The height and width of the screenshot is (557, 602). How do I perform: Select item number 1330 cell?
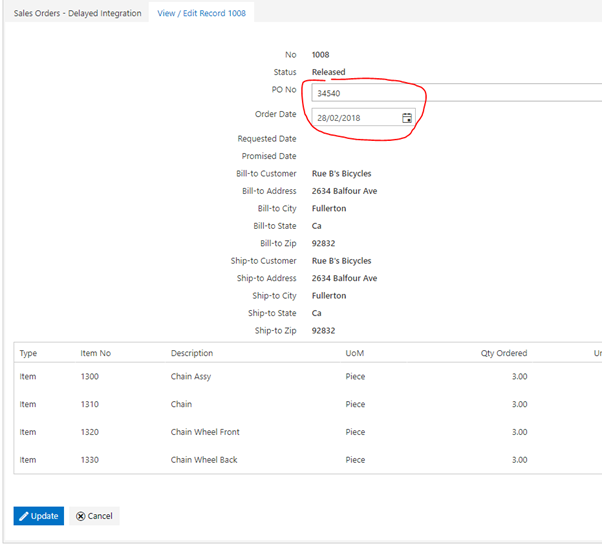(x=90, y=460)
